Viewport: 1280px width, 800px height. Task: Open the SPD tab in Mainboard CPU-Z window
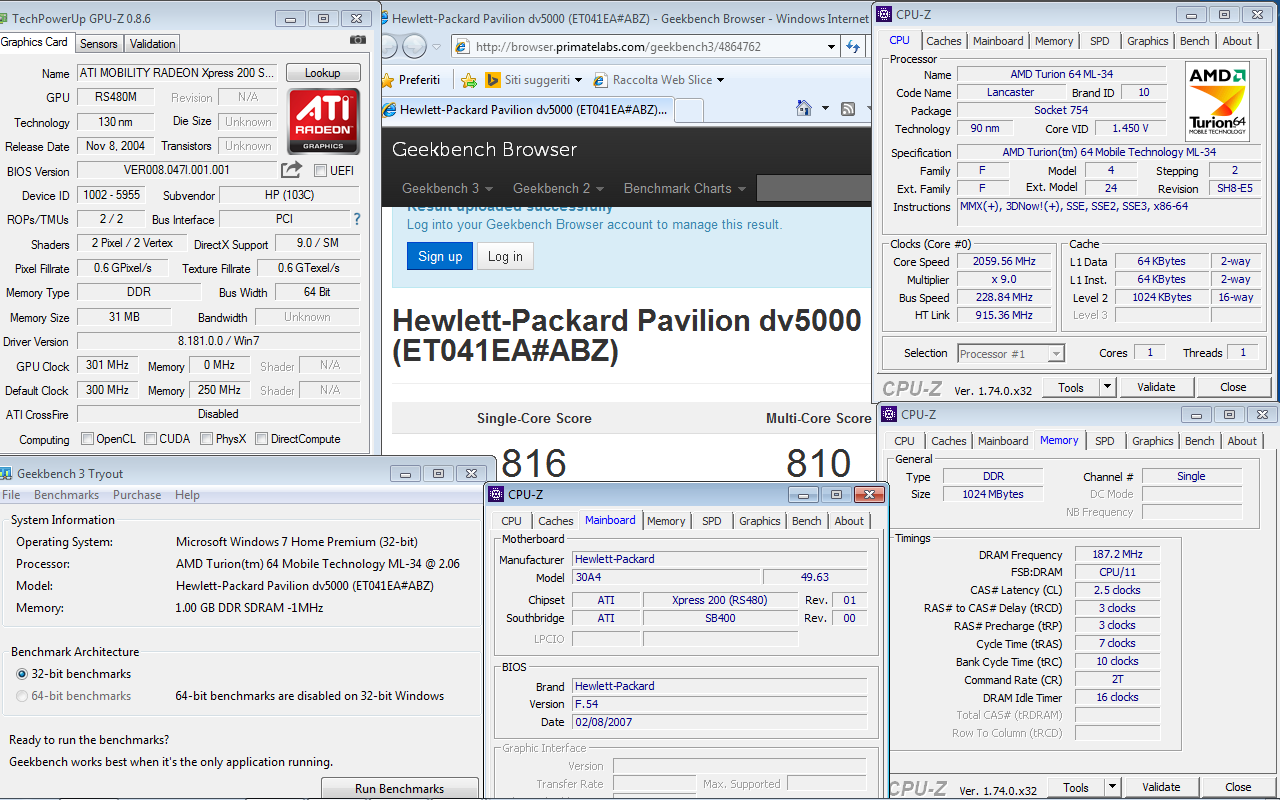pos(712,521)
